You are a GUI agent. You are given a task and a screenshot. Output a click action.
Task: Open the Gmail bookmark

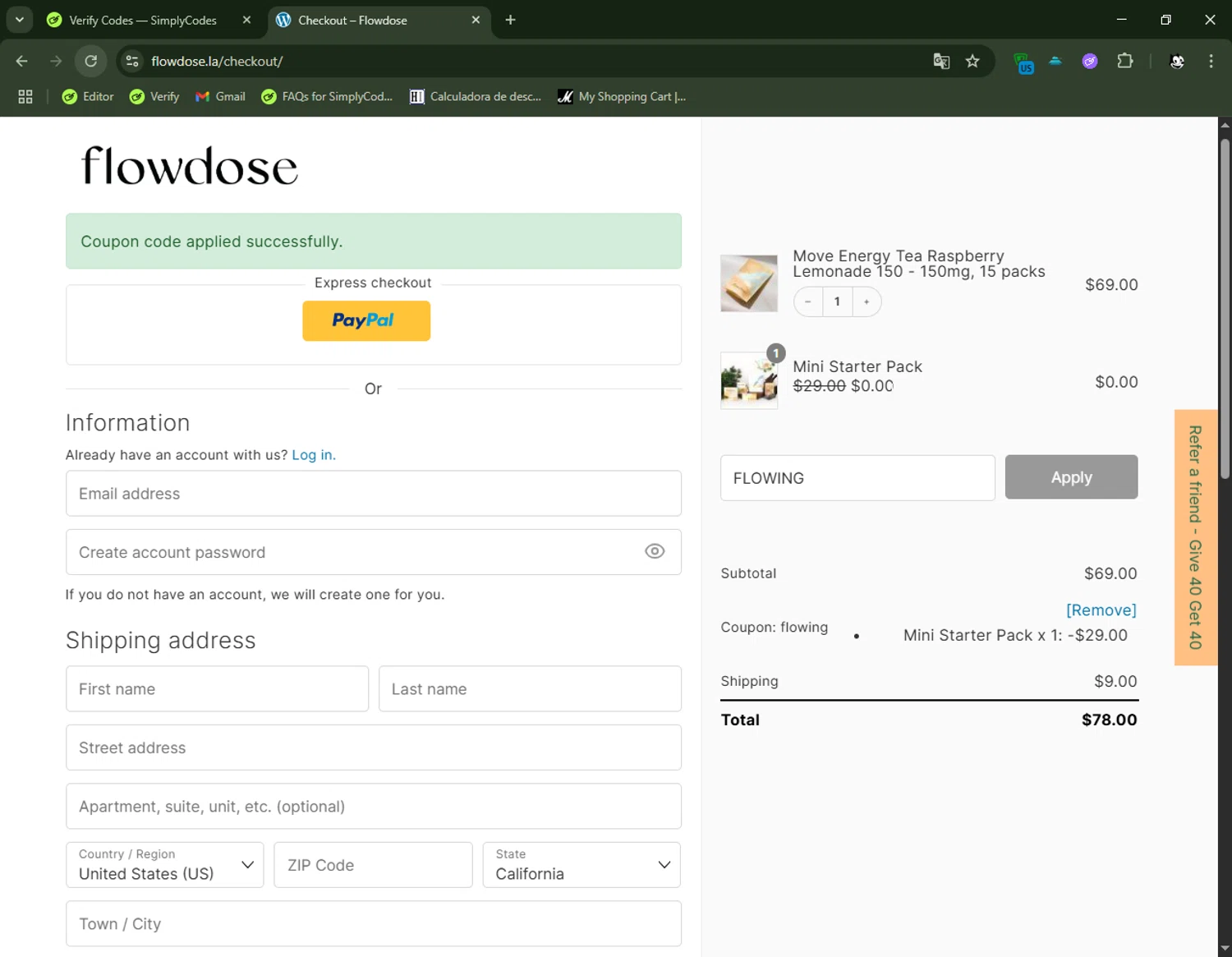221,97
